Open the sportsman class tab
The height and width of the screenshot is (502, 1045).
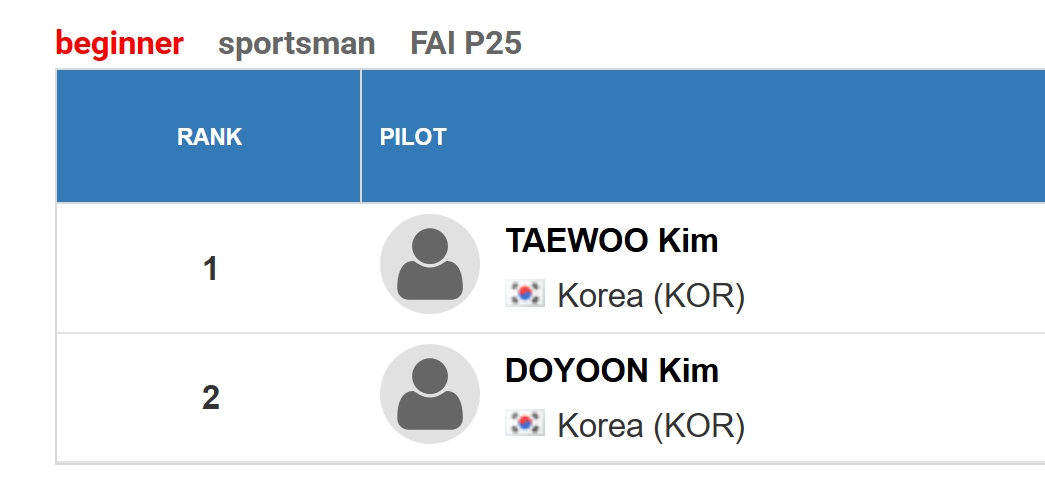pyautogui.click(x=297, y=44)
